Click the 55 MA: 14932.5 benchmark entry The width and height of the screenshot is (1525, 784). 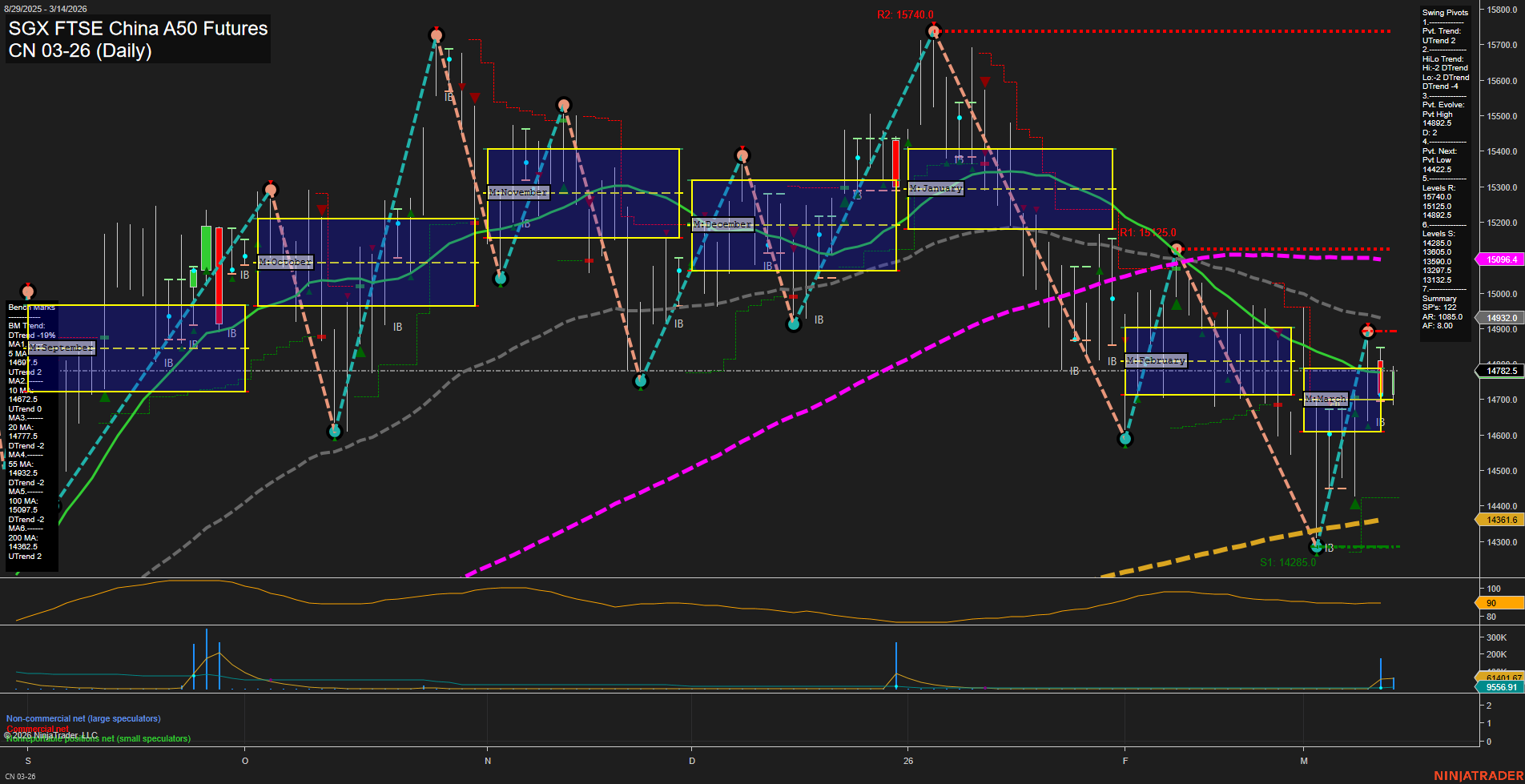[x=22, y=468]
